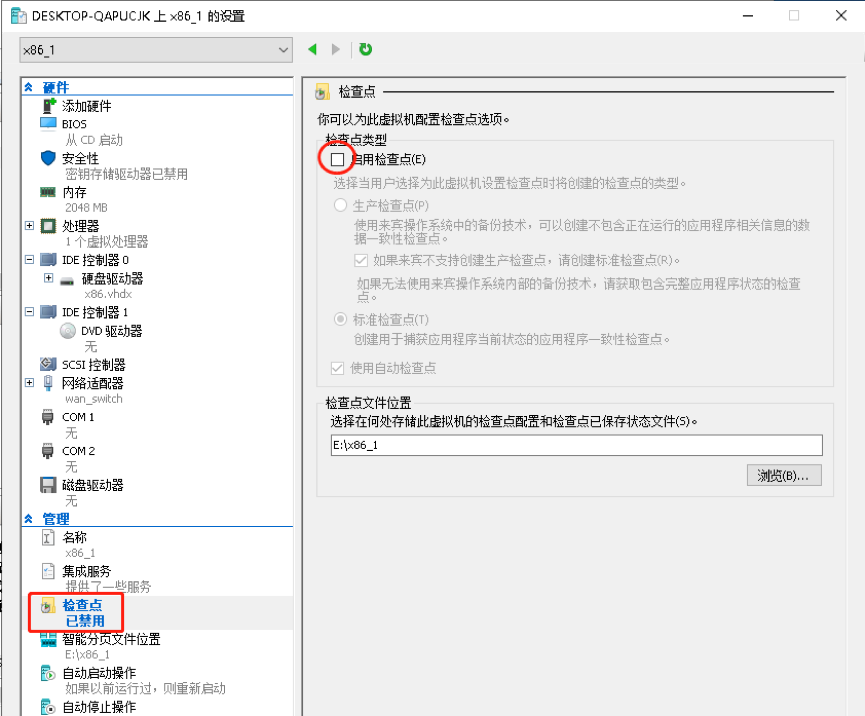Select the COM 2 port icon
This screenshot has width=865, height=716.
(x=48, y=451)
